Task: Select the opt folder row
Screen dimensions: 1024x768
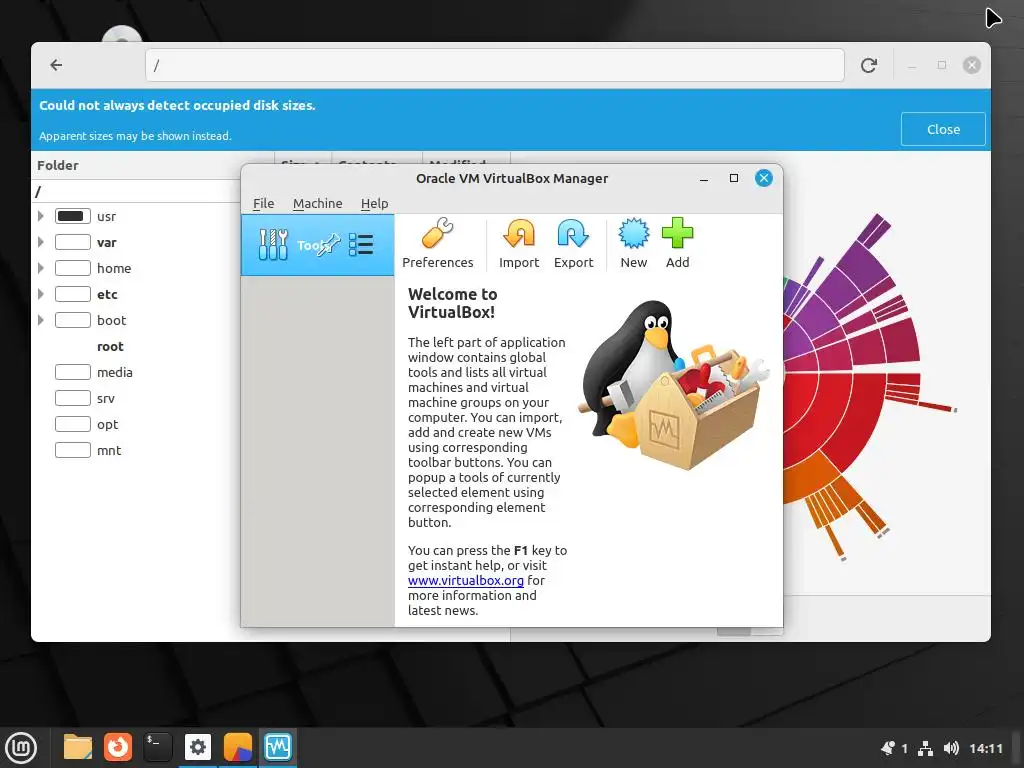Action: point(136,424)
